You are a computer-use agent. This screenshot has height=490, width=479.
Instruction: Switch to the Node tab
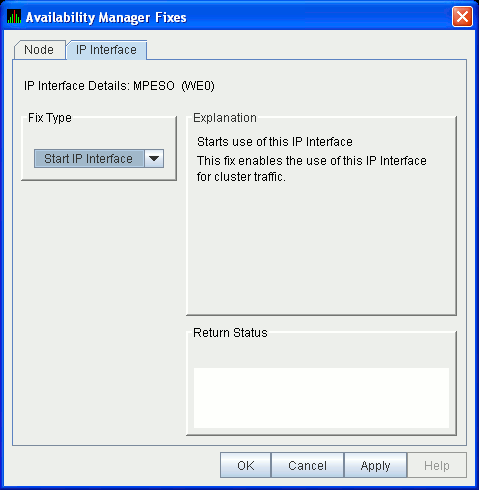[39, 50]
